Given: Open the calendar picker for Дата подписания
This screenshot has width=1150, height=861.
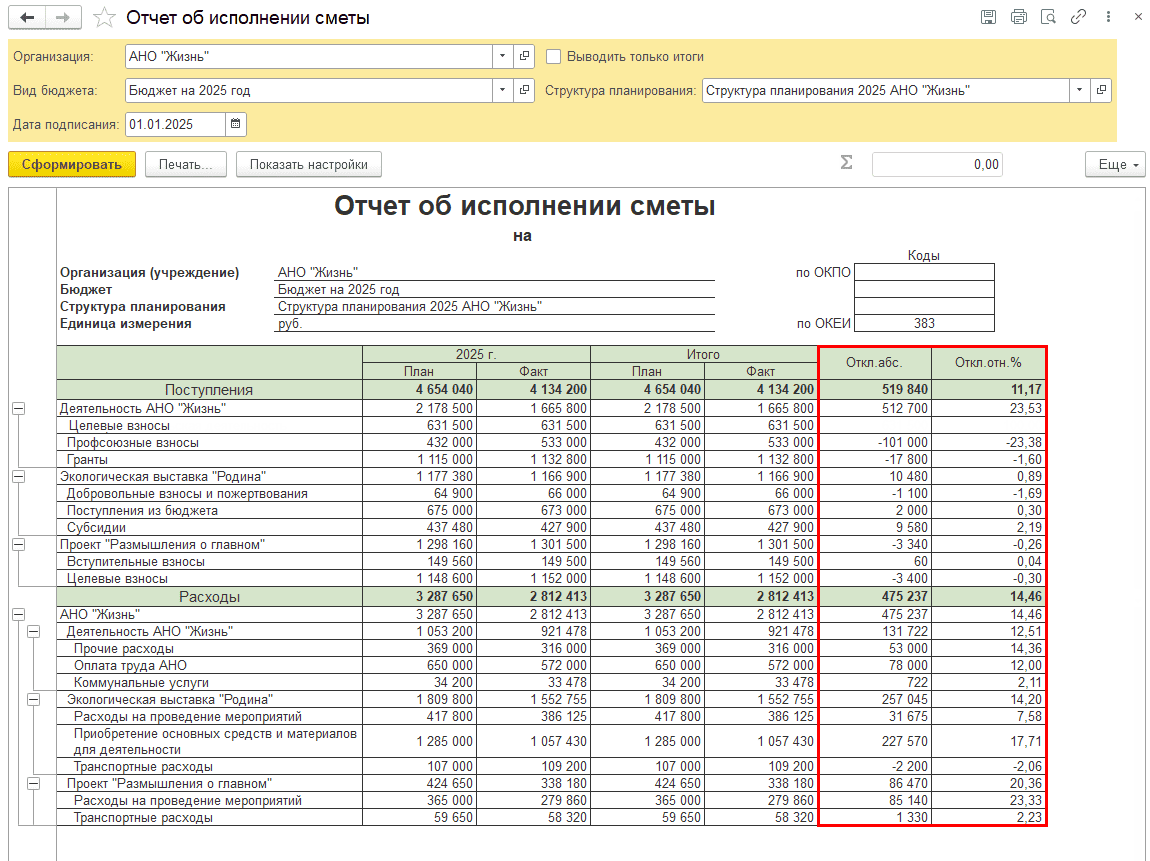Looking at the screenshot, I should 236,124.
